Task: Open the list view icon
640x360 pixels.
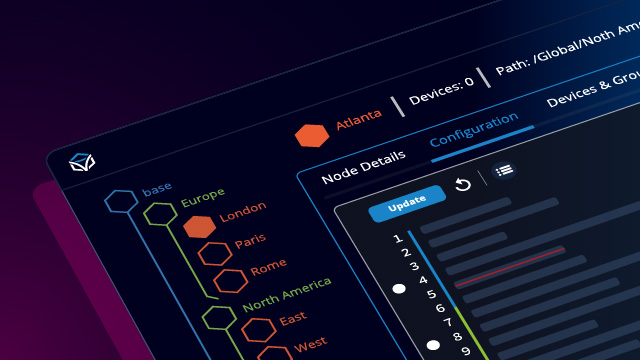Action: [504, 170]
